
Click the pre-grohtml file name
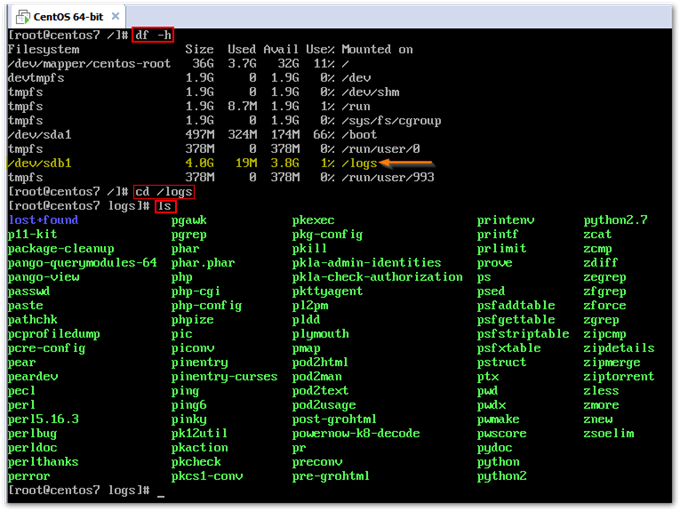(331, 476)
